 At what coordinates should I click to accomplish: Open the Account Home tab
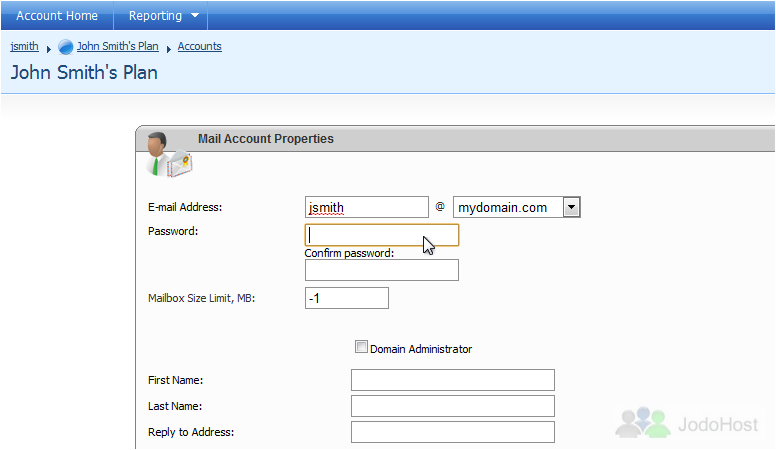tap(57, 15)
